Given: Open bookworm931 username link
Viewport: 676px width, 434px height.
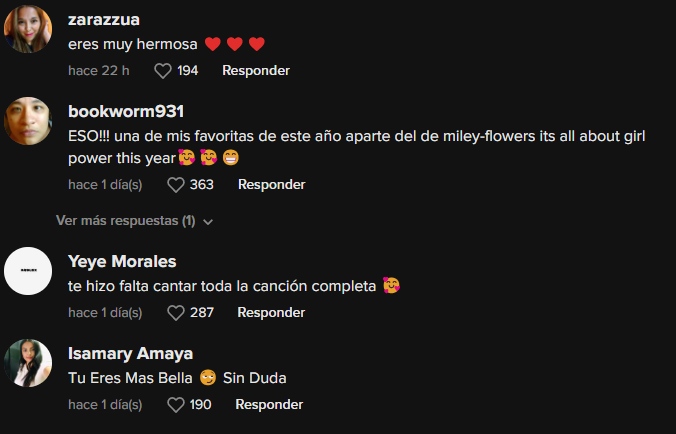Looking at the screenshot, I should pos(126,112).
